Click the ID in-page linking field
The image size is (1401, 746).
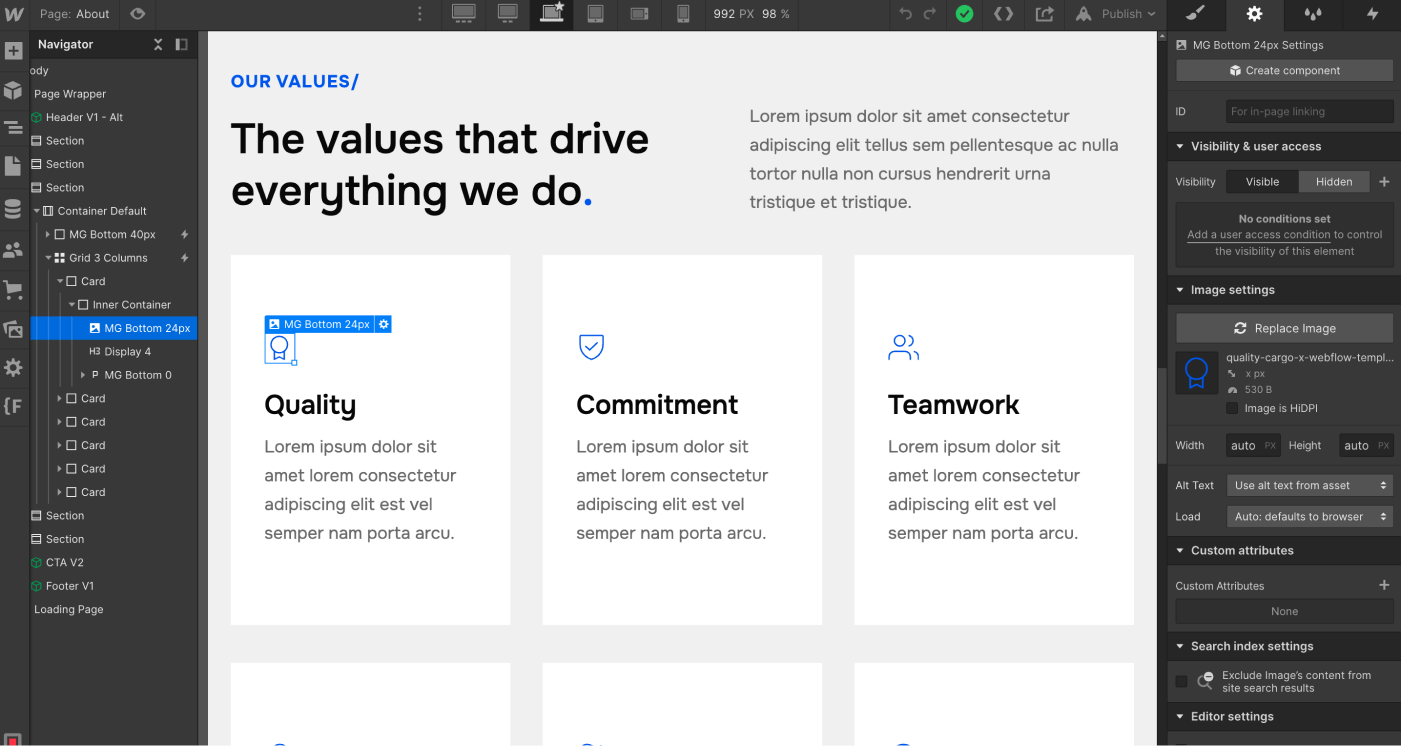point(1308,111)
